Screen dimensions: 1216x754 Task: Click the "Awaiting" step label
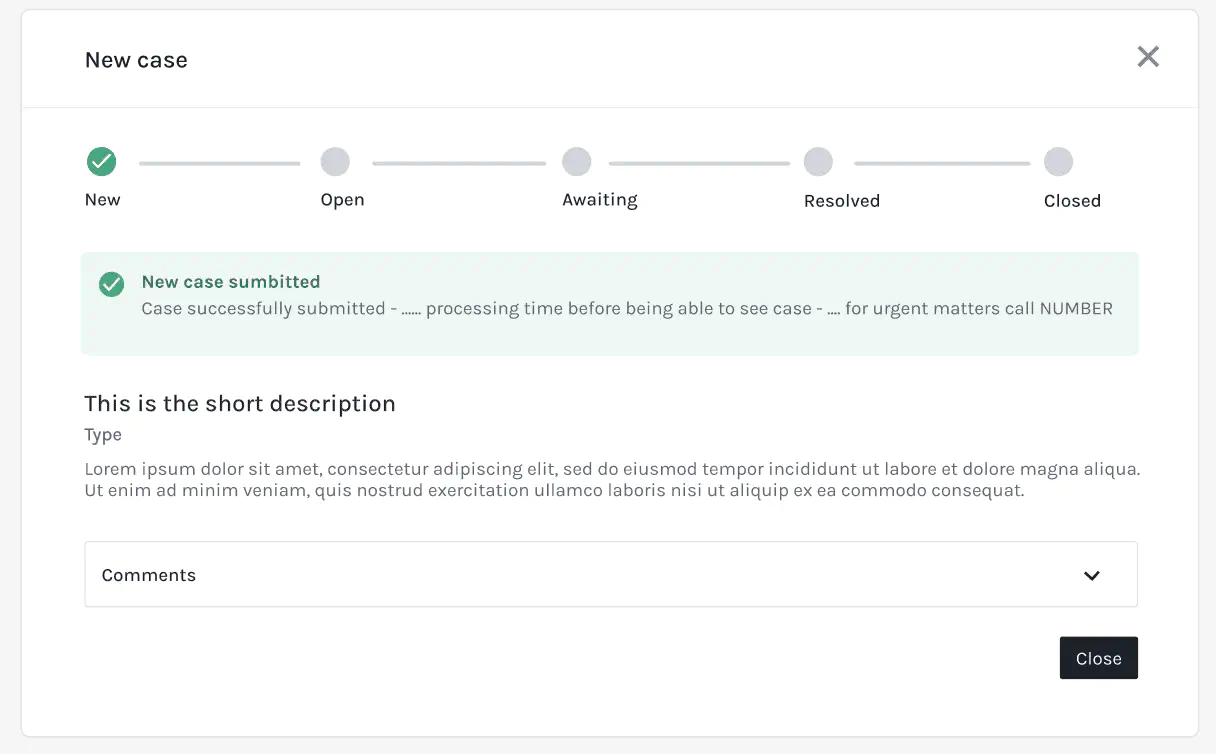(x=599, y=200)
